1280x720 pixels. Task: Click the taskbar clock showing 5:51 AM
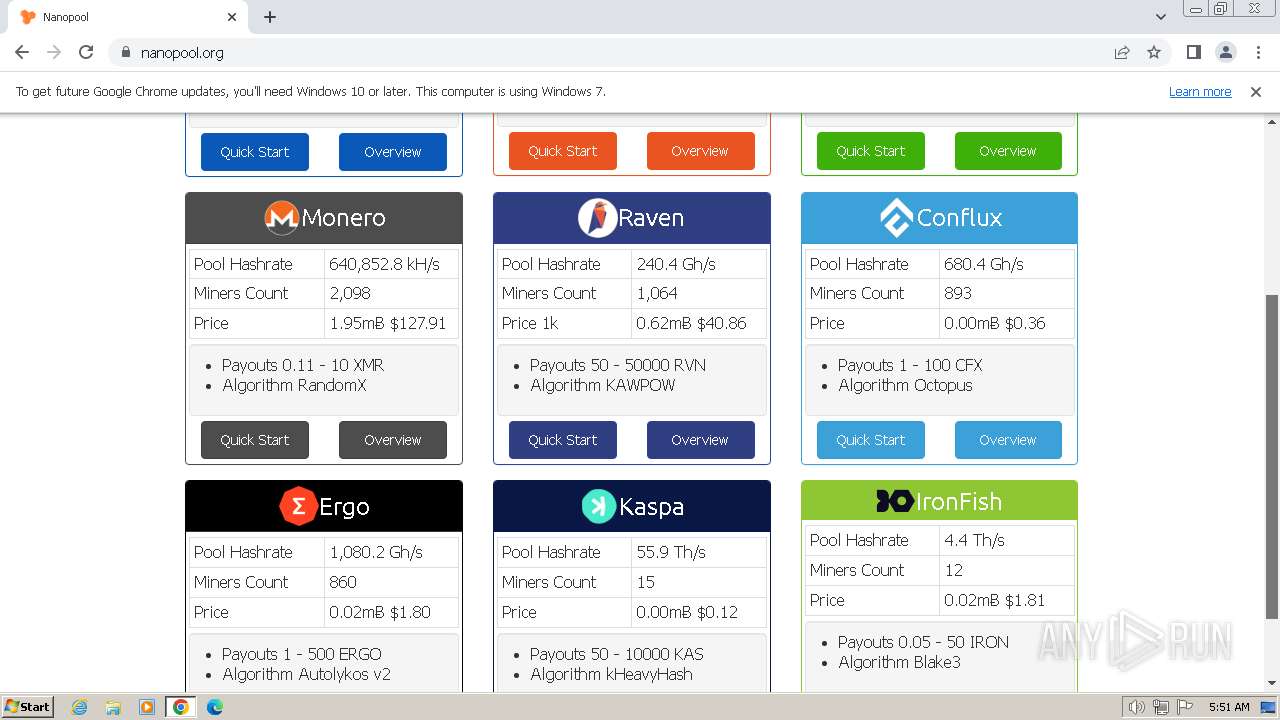coord(1229,707)
